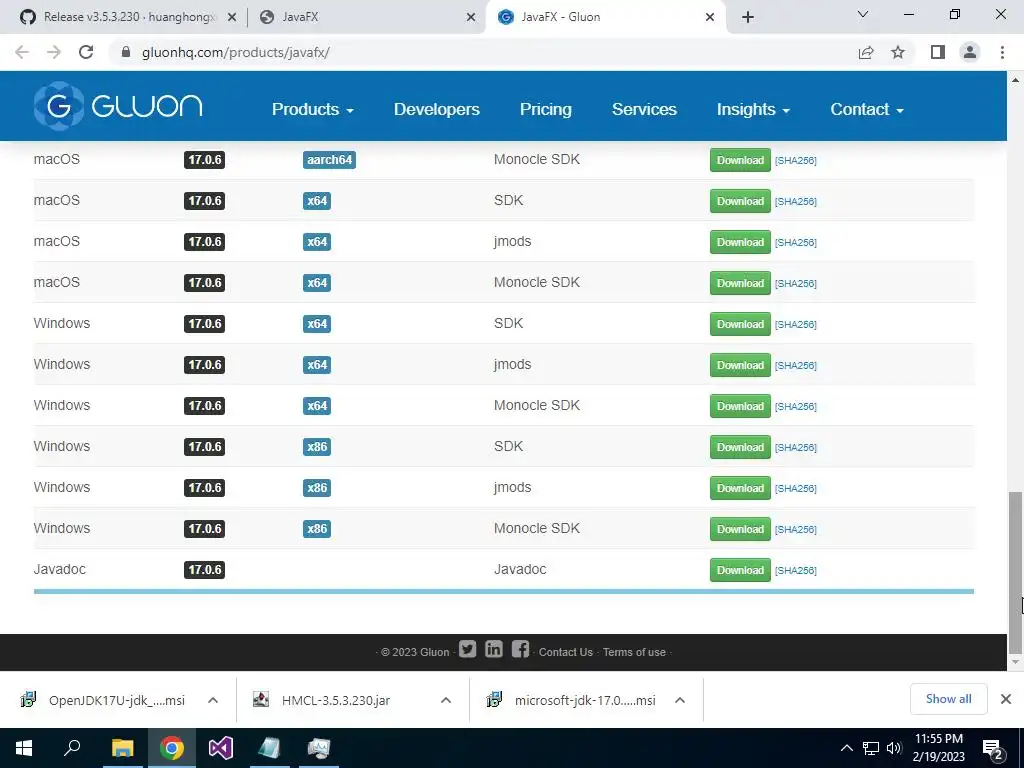Open volume control in system tray
The image size is (1024, 768).
(x=894, y=748)
